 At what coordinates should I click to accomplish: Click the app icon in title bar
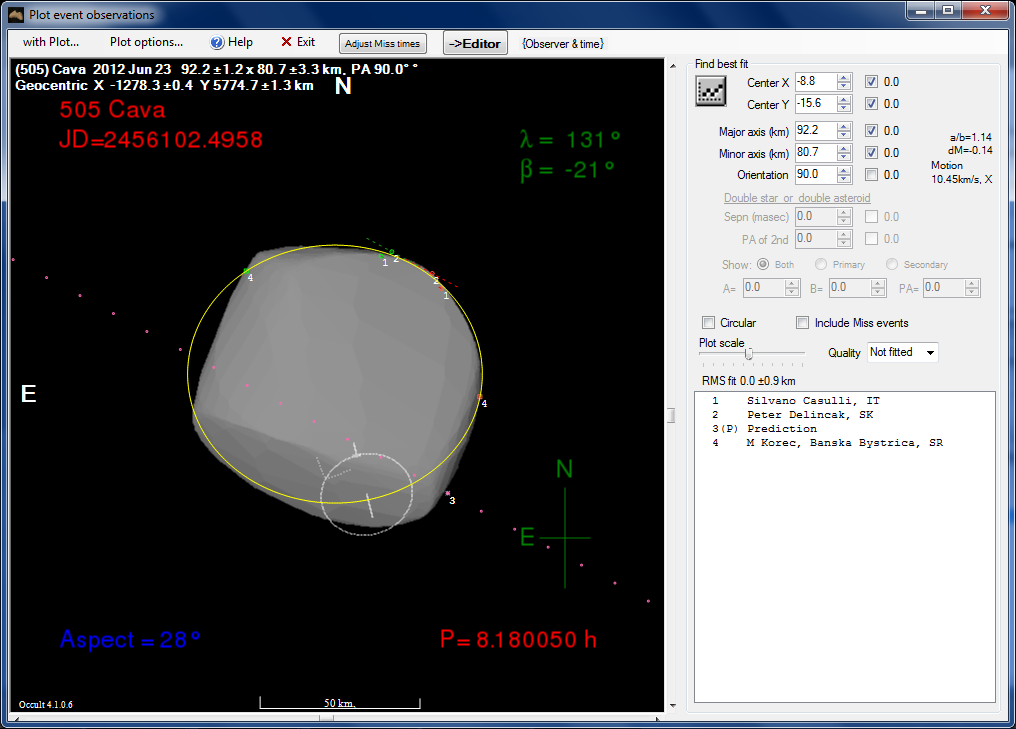click(16, 14)
